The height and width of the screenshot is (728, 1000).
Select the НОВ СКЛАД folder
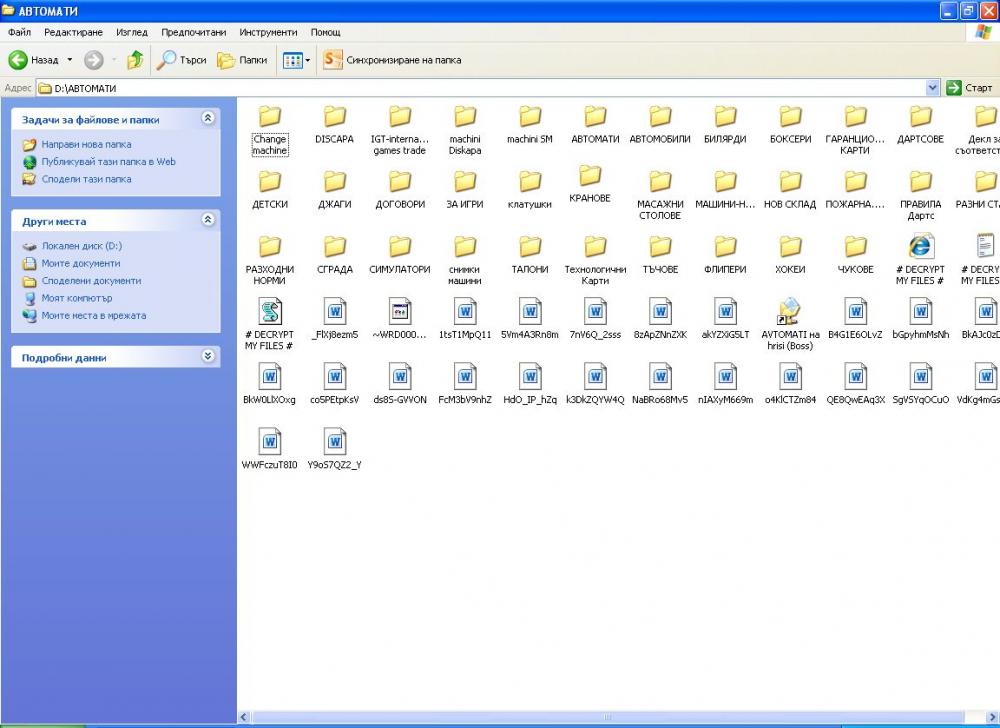tap(790, 190)
